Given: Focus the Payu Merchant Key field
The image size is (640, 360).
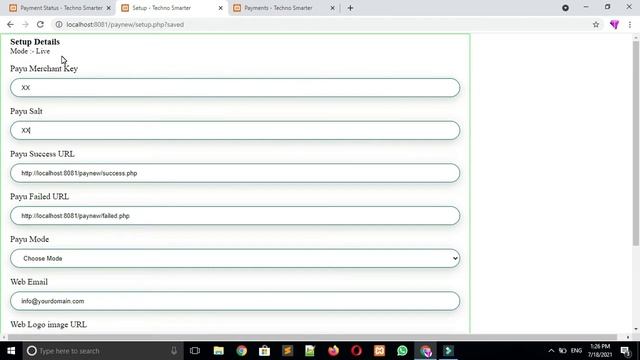Looking at the screenshot, I should tap(235, 88).
